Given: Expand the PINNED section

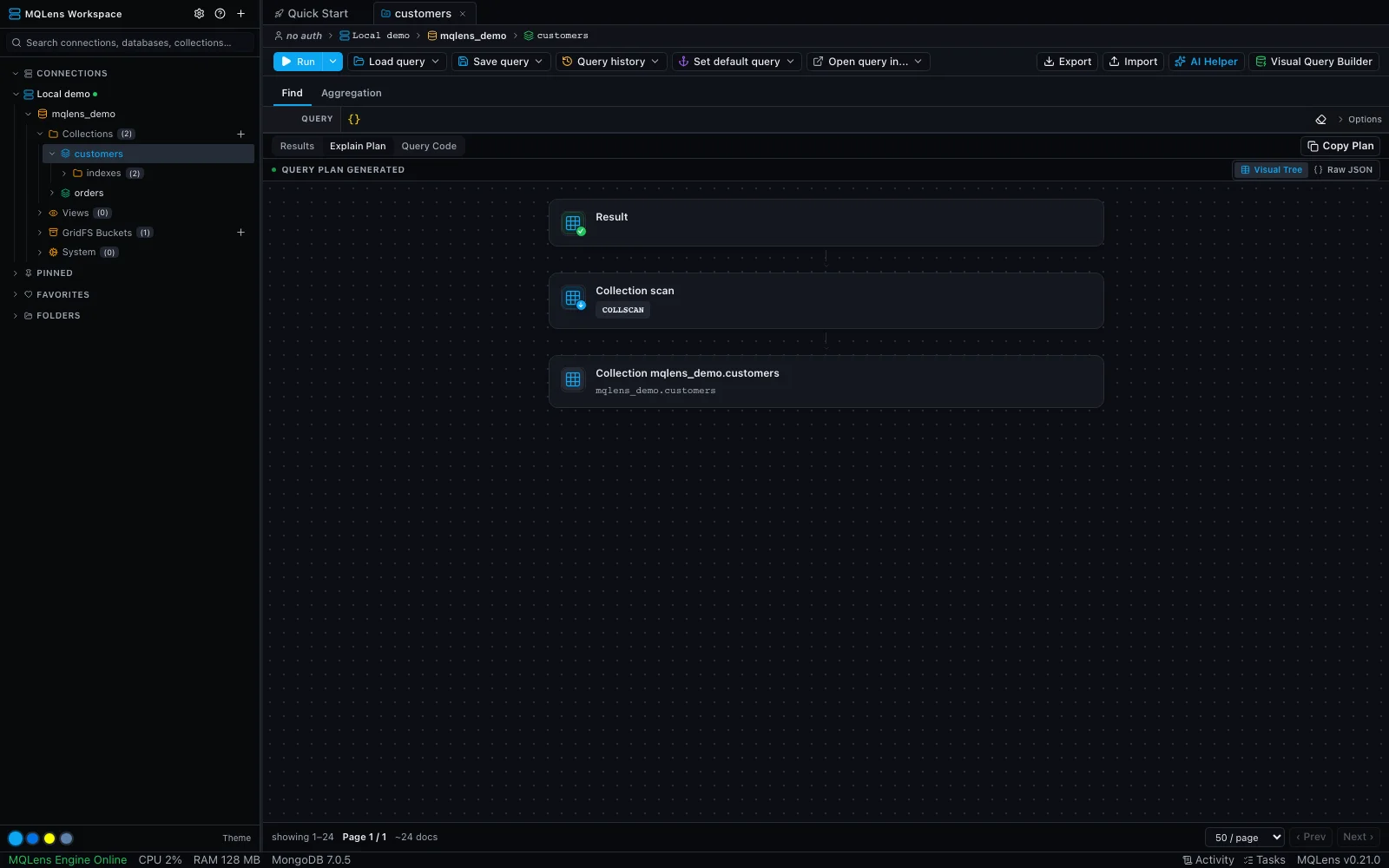Looking at the screenshot, I should point(16,273).
